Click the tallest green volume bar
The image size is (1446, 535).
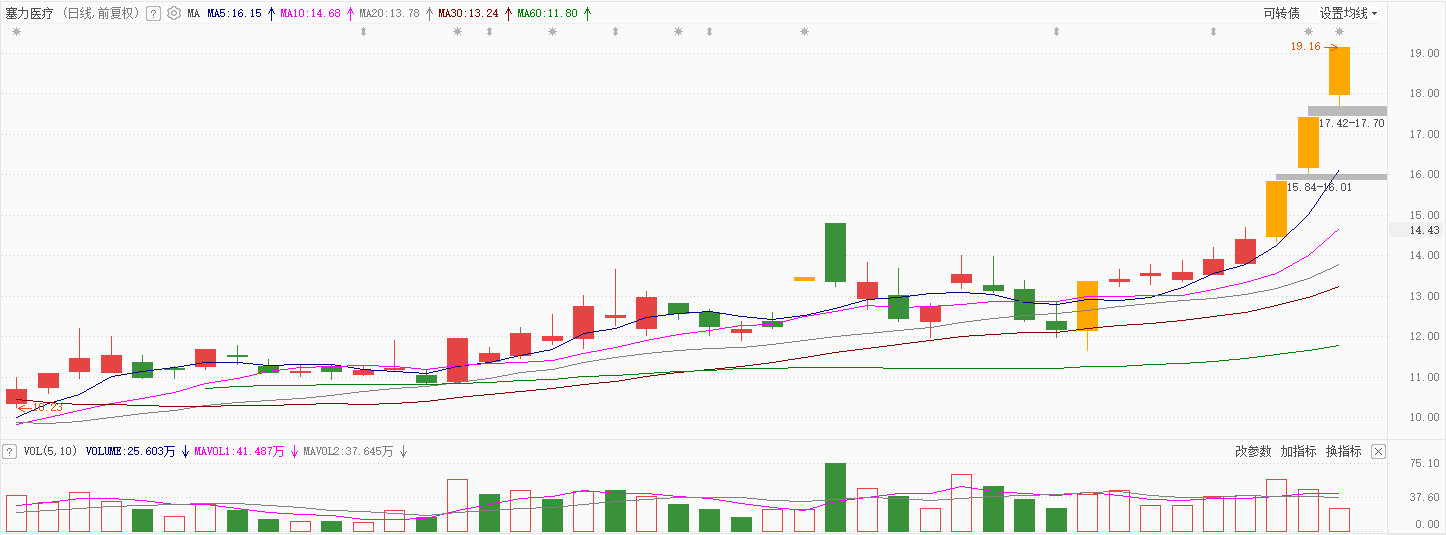tap(835, 497)
